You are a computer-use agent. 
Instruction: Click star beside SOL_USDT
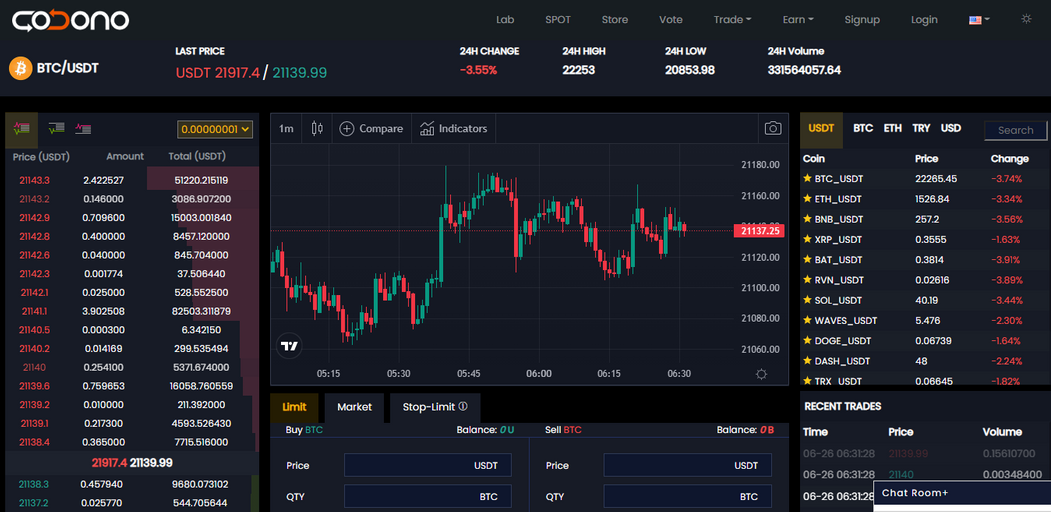coord(808,300)
